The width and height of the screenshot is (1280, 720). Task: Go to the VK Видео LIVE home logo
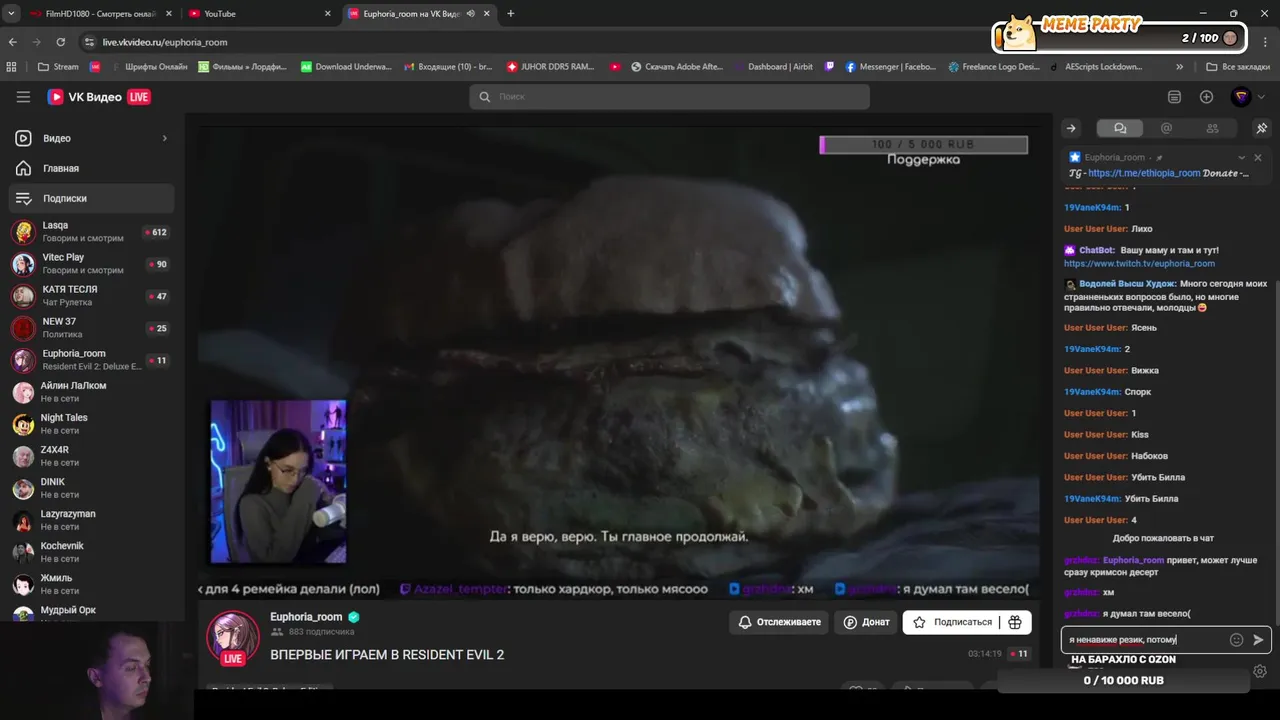[x=99, y=97]
